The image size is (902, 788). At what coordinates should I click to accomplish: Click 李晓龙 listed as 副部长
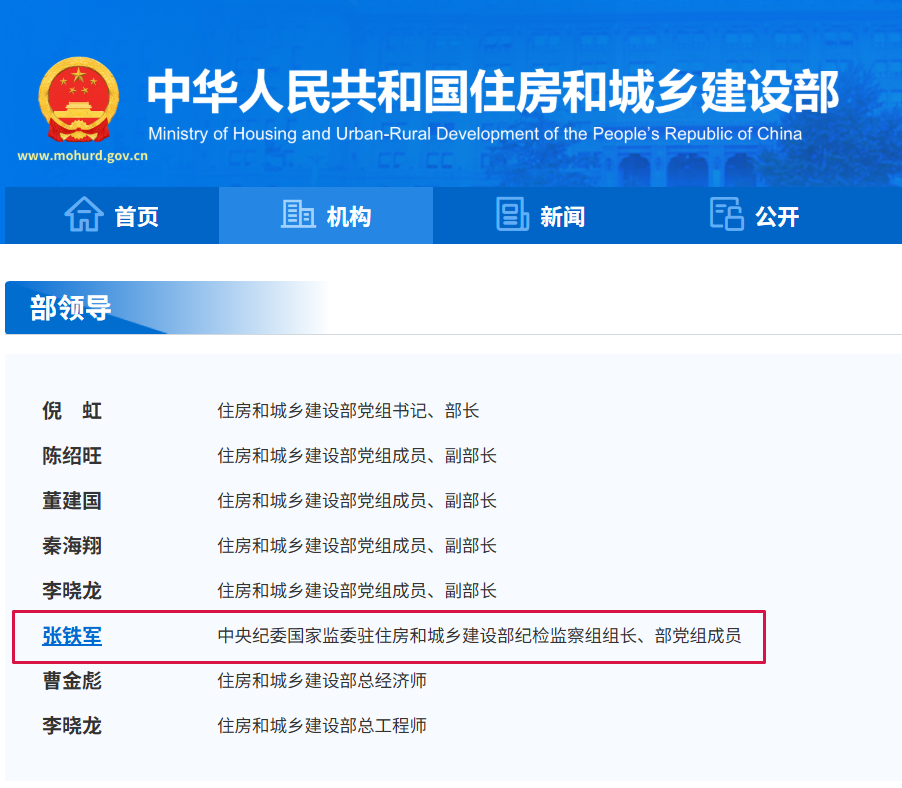(x=72, y=591)
